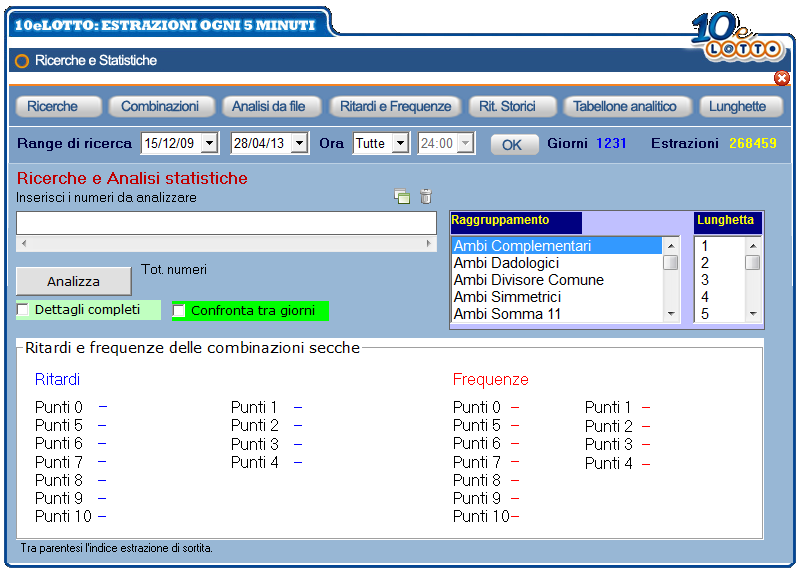This screenshot has height=578, width=804.
Task: Open the Ora Tutte dropdown
Action: tap(400, 143)
